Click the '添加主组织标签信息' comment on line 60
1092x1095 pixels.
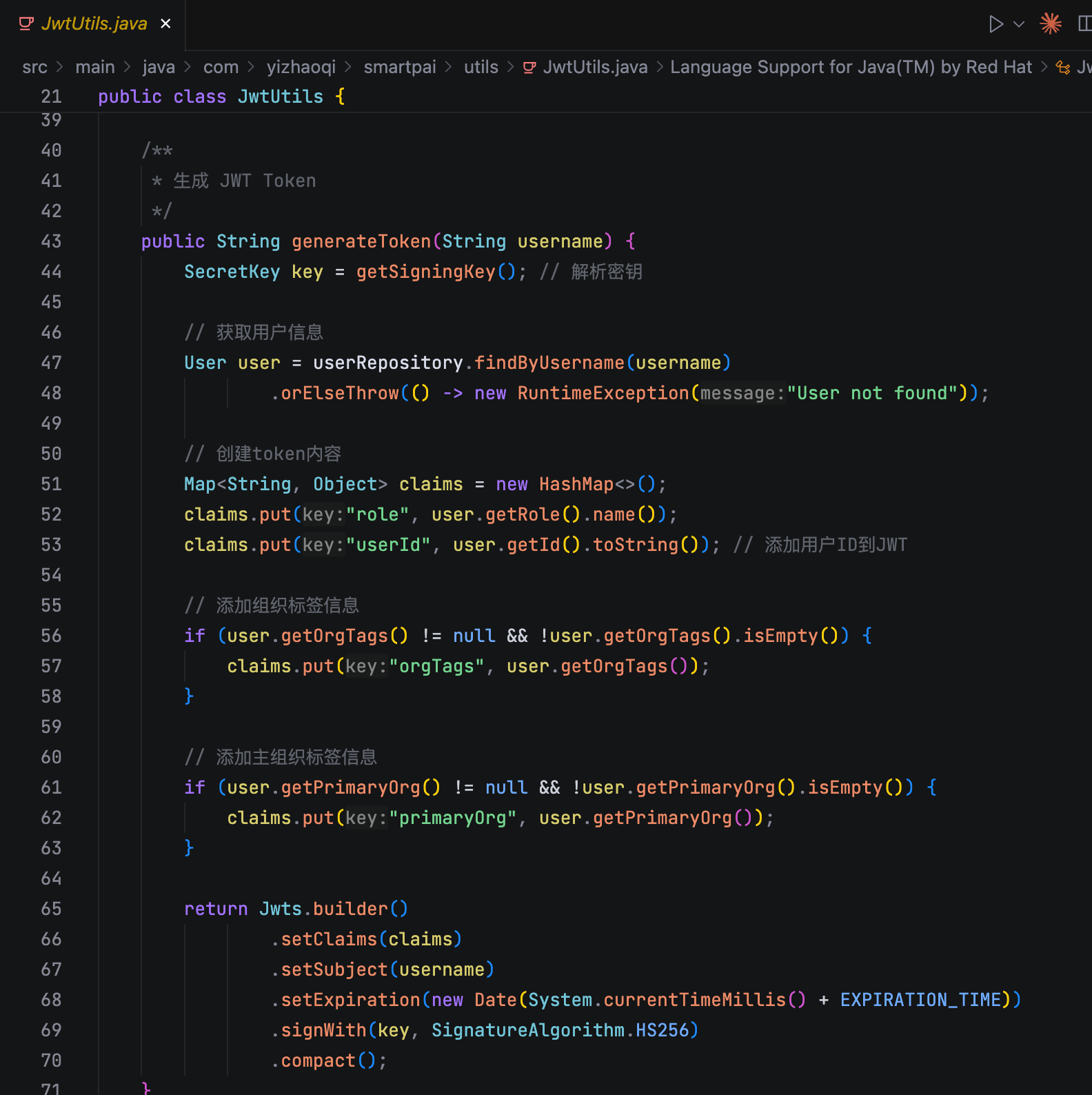[296, 757]
